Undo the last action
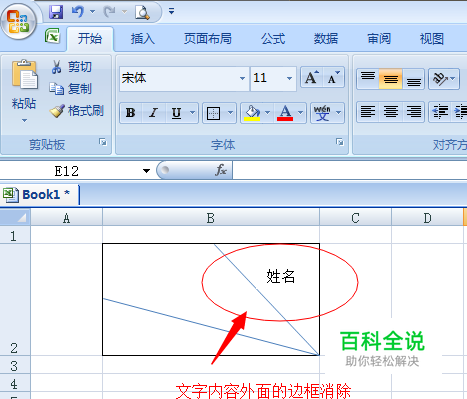 [77, 12]
